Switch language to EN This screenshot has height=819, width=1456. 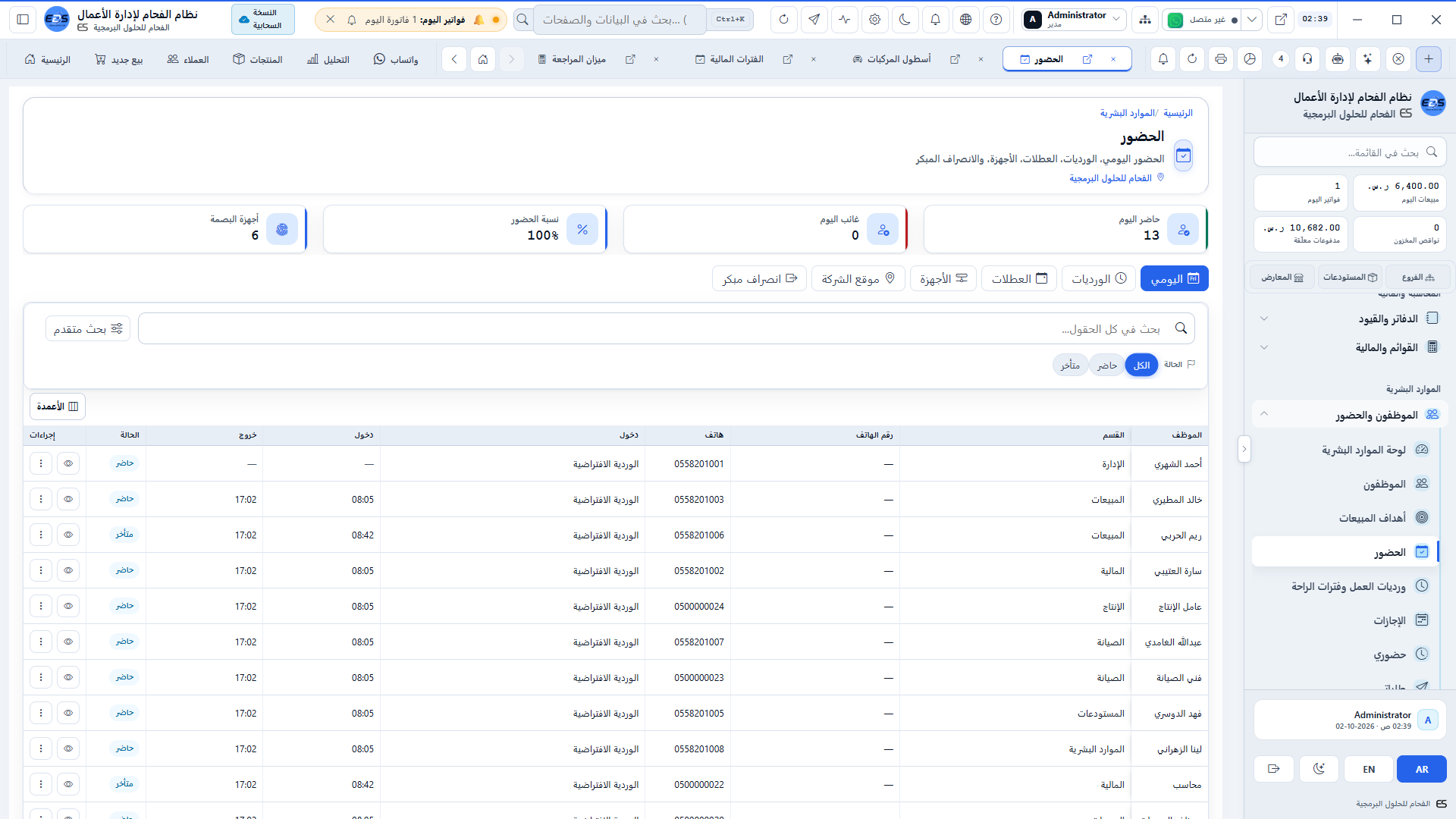(x=1369, y=769)
